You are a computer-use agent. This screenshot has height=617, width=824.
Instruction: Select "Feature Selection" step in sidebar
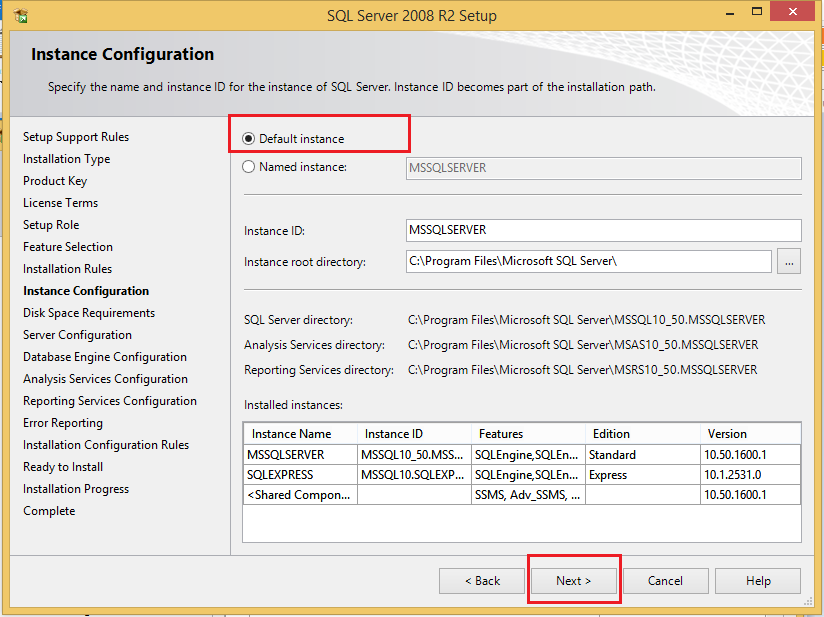67,246
